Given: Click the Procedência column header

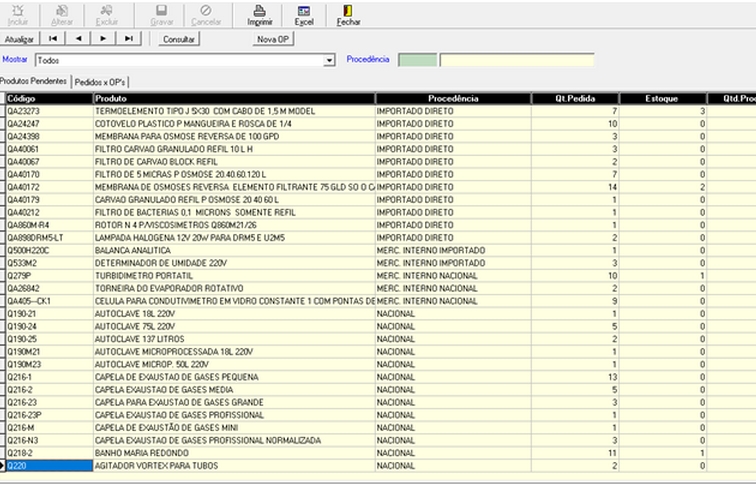Looking at the screenshot, I should click(453, 98).
